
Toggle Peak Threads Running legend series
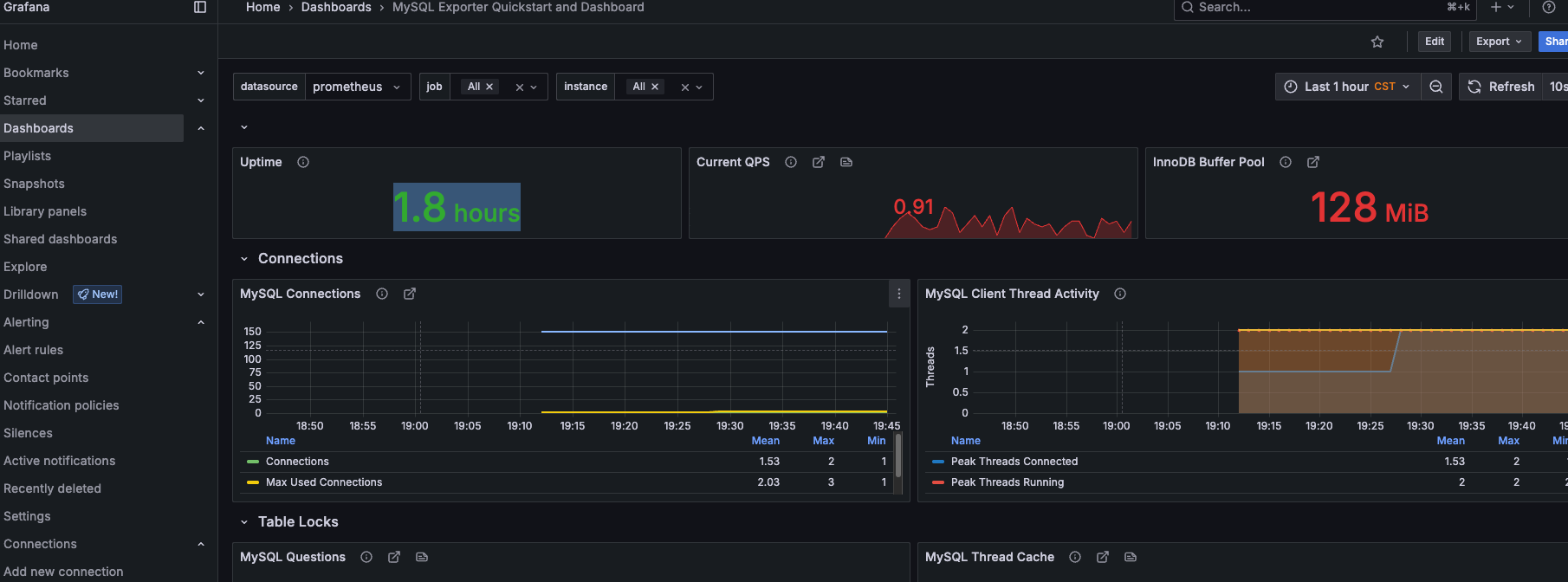[x=1008, y=482]
